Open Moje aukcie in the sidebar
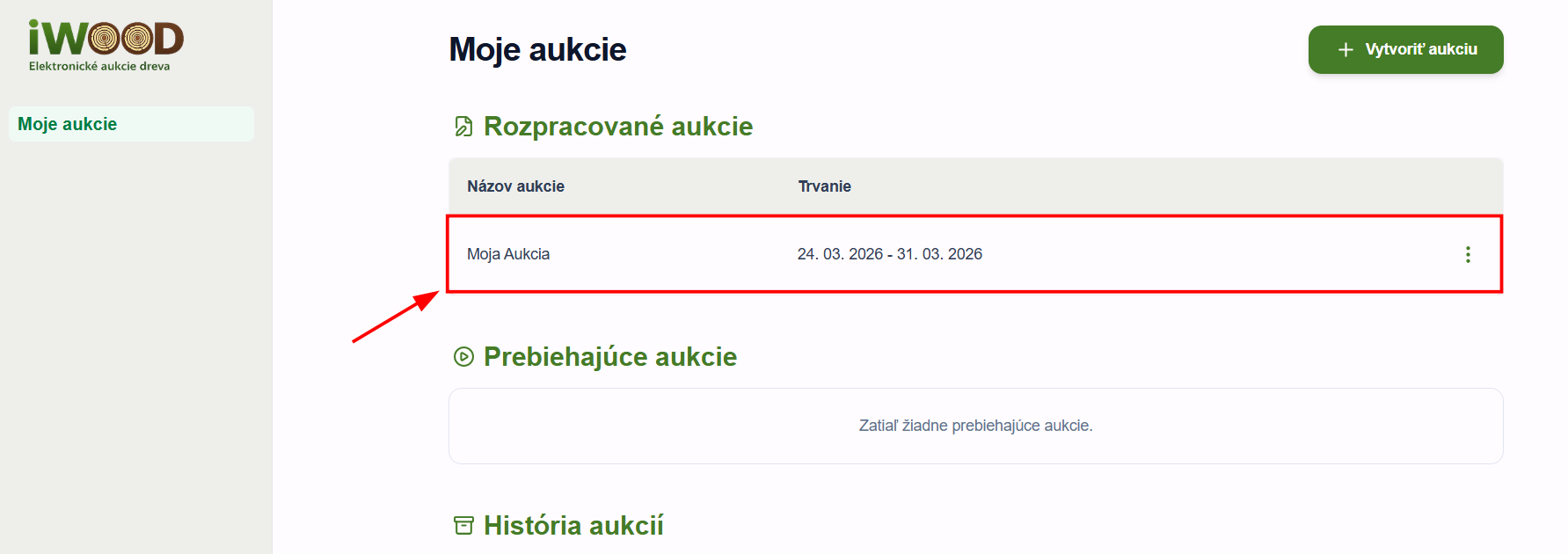1568x554 pixels. 68,124
